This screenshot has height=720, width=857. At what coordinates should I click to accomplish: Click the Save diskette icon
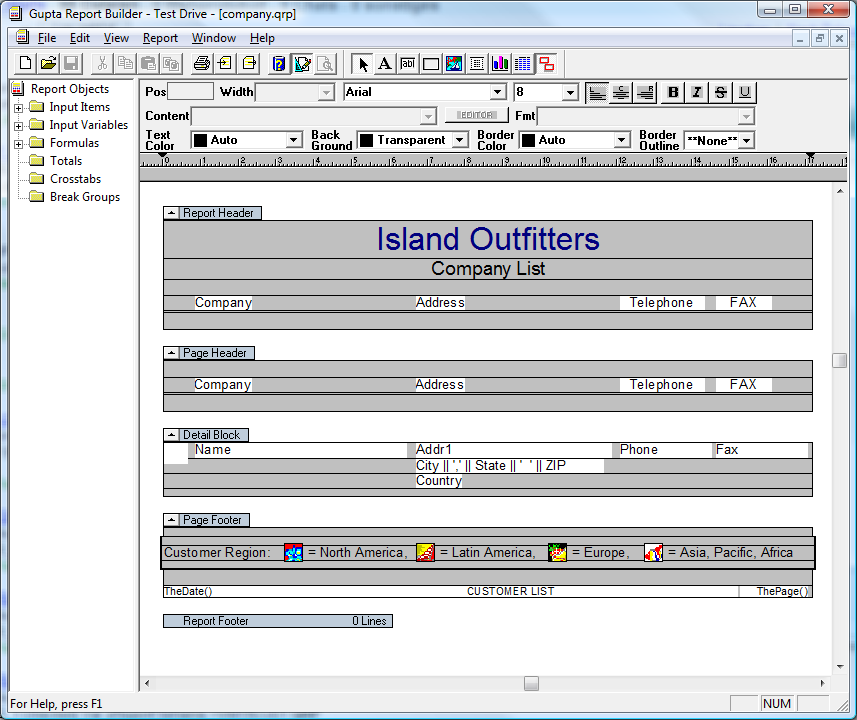pyautogui.click(x=71, y=64)
